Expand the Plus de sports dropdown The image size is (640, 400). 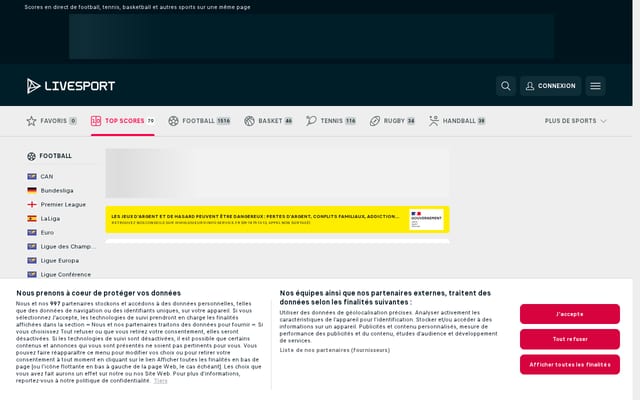tap(576, 121)
